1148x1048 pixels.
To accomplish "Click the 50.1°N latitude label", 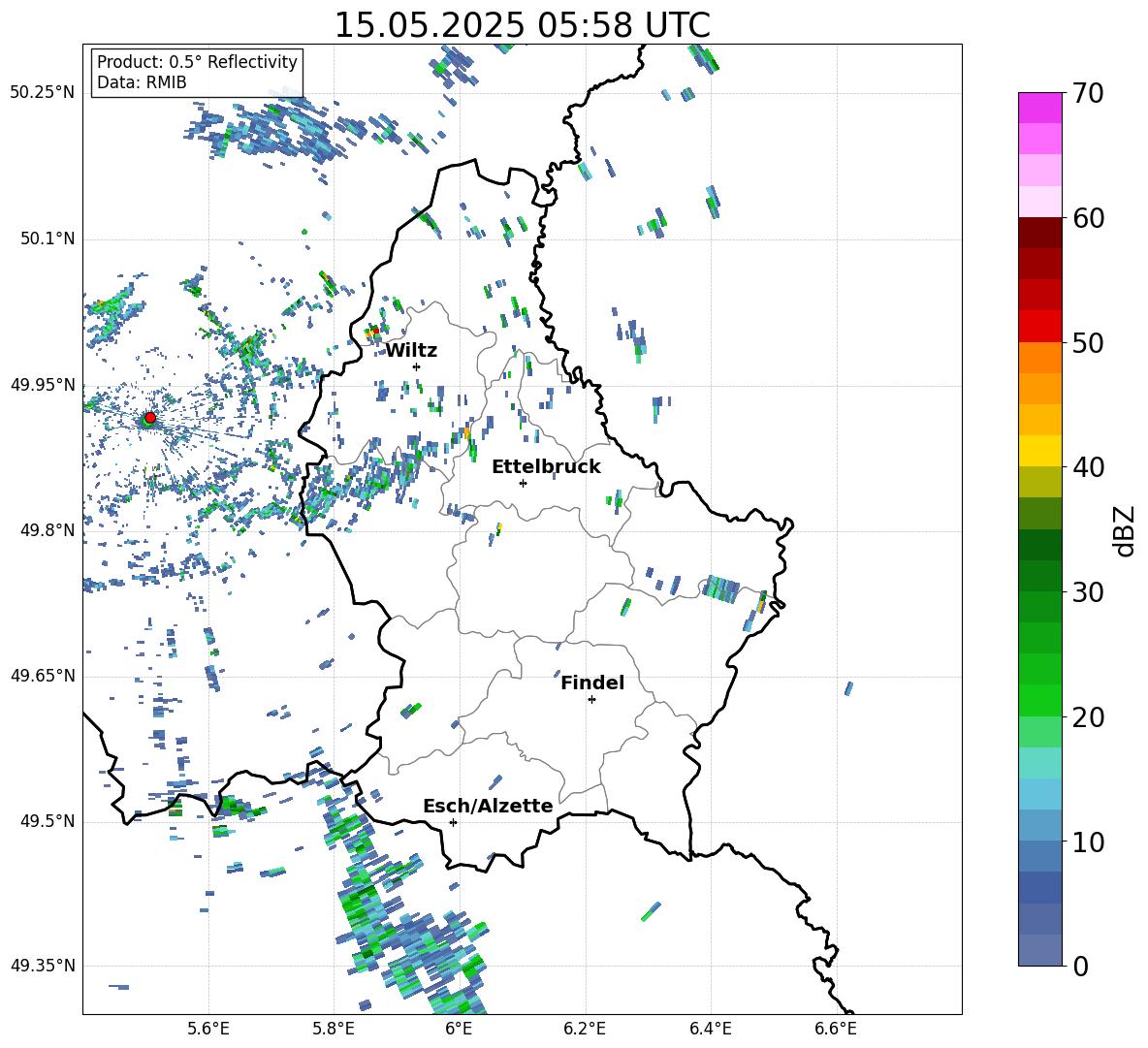I will tap(48, 238).
